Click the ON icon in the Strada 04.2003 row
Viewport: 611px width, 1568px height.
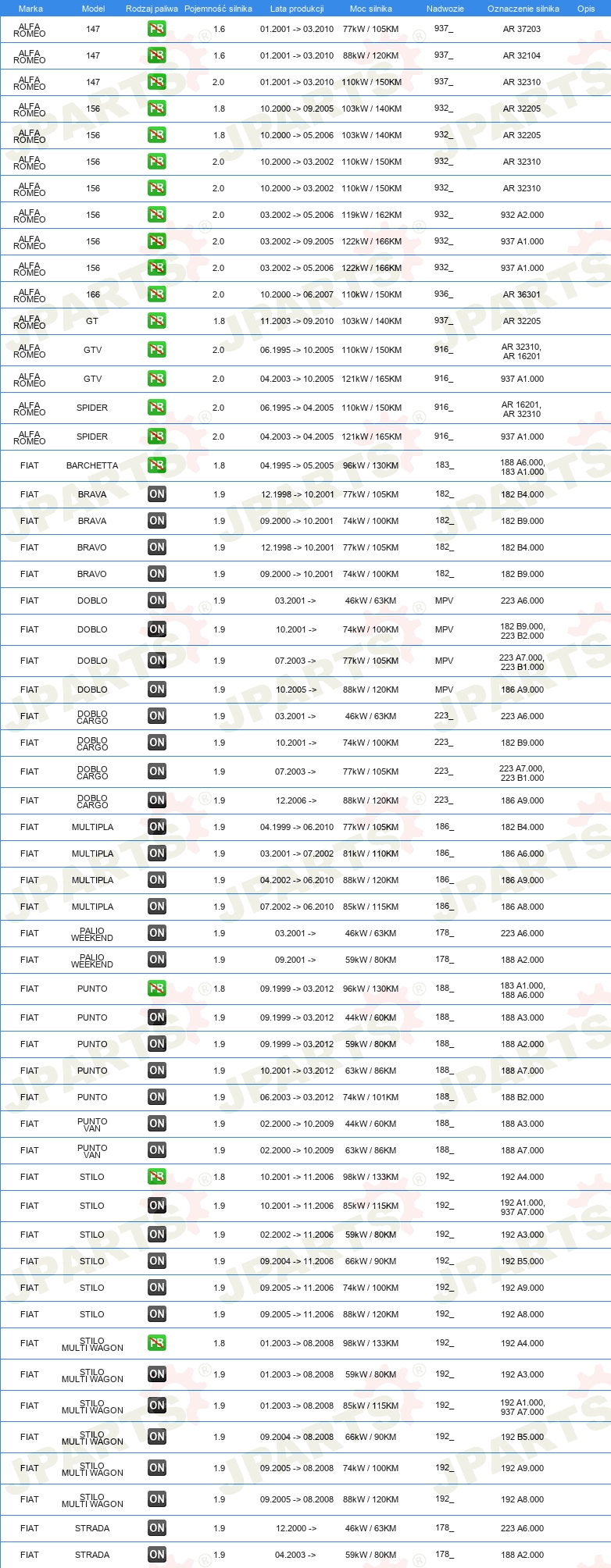[156, 1555]
